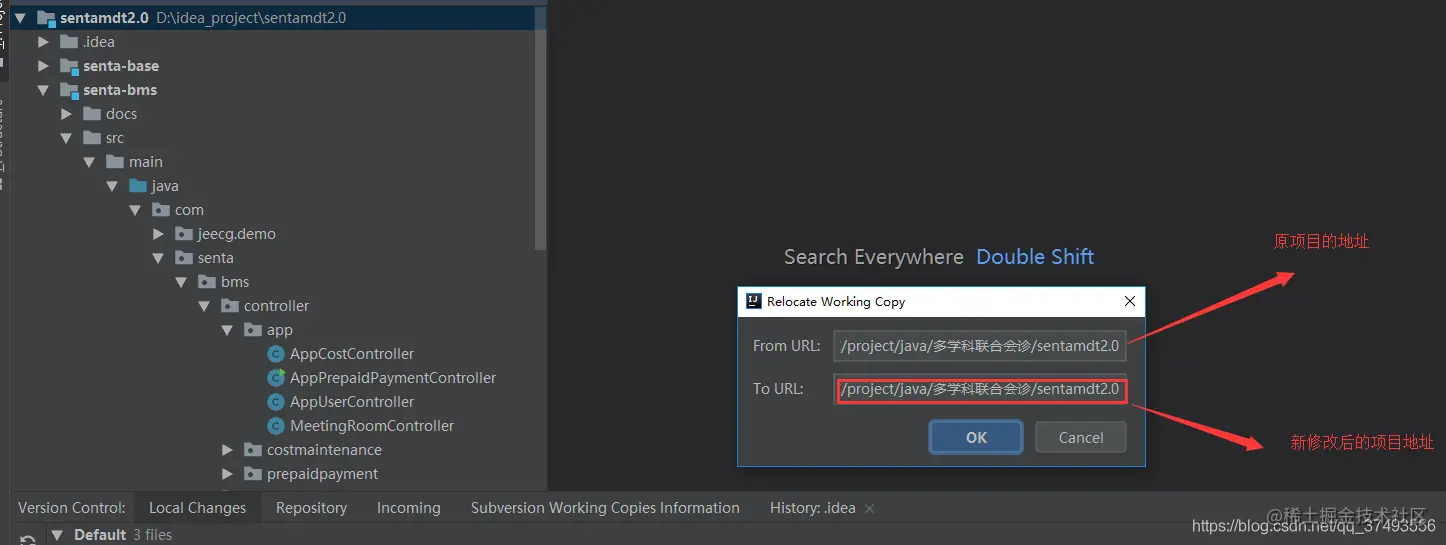
Task: Expand the .idea folder
Action: [43, 42]
